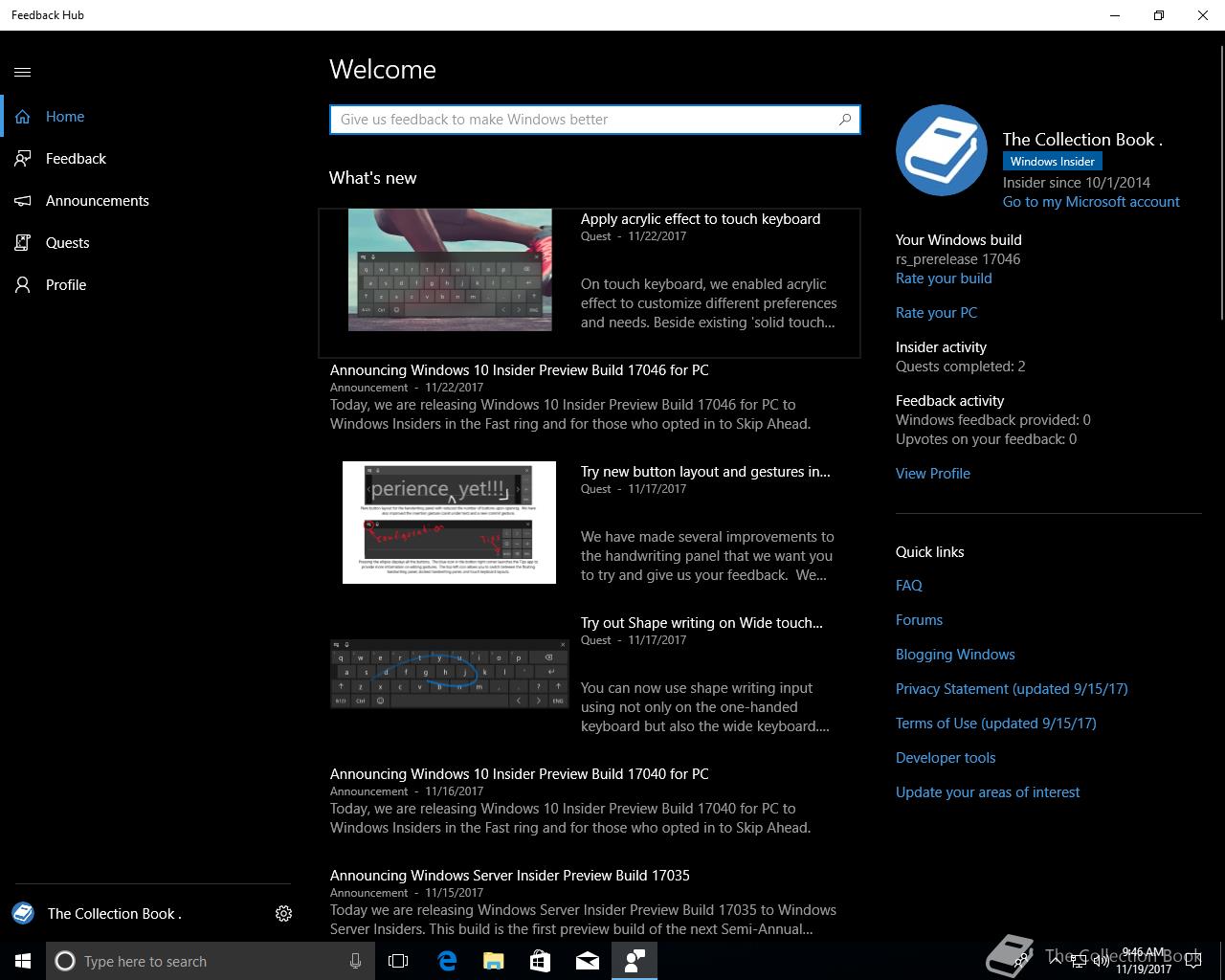Viewport: 1225px width, 980px height.
Task: Open Blogging Windows link
Action: point(955,655)
